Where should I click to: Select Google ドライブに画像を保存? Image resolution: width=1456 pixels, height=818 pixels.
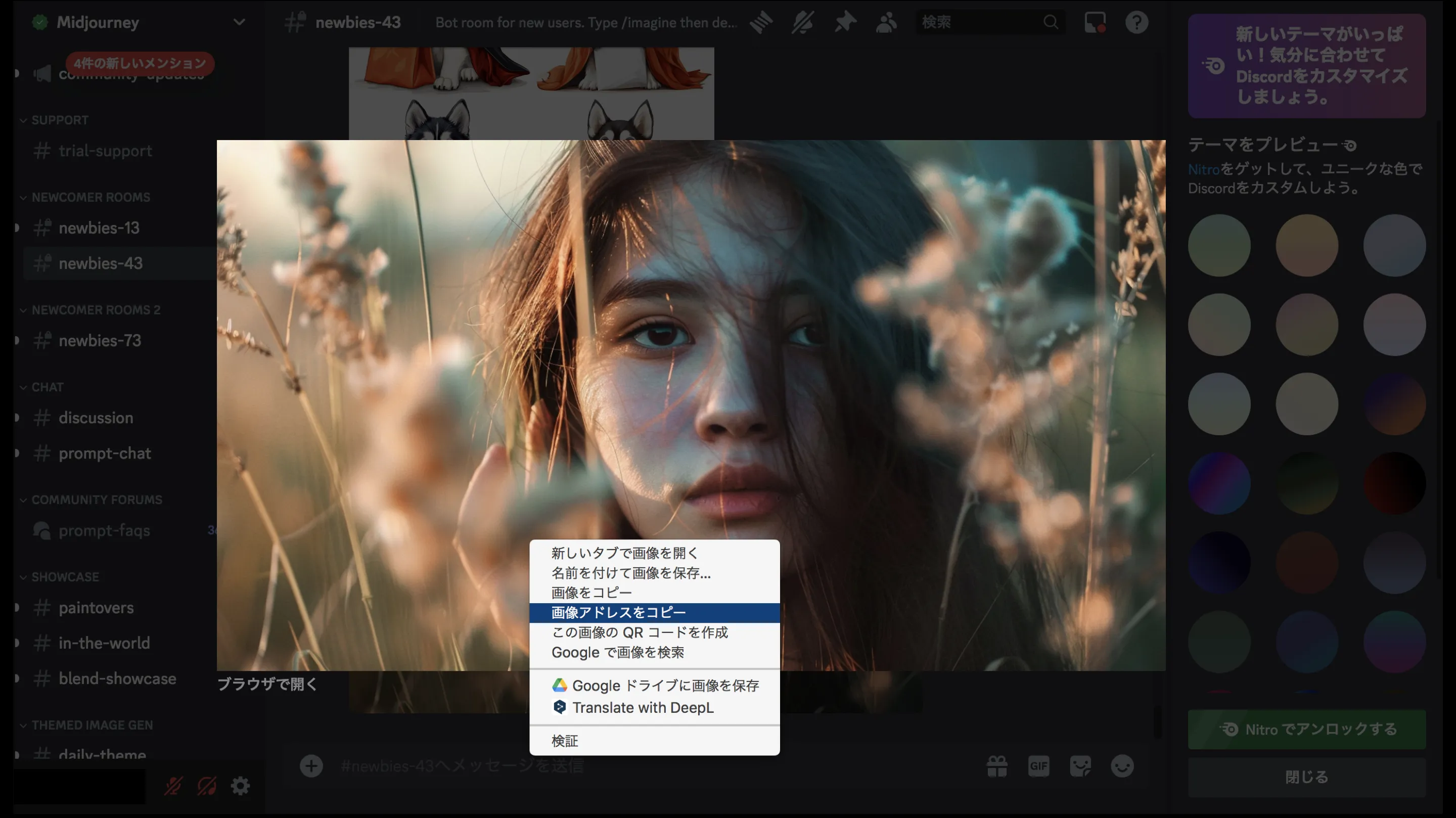tap(655, 685)
